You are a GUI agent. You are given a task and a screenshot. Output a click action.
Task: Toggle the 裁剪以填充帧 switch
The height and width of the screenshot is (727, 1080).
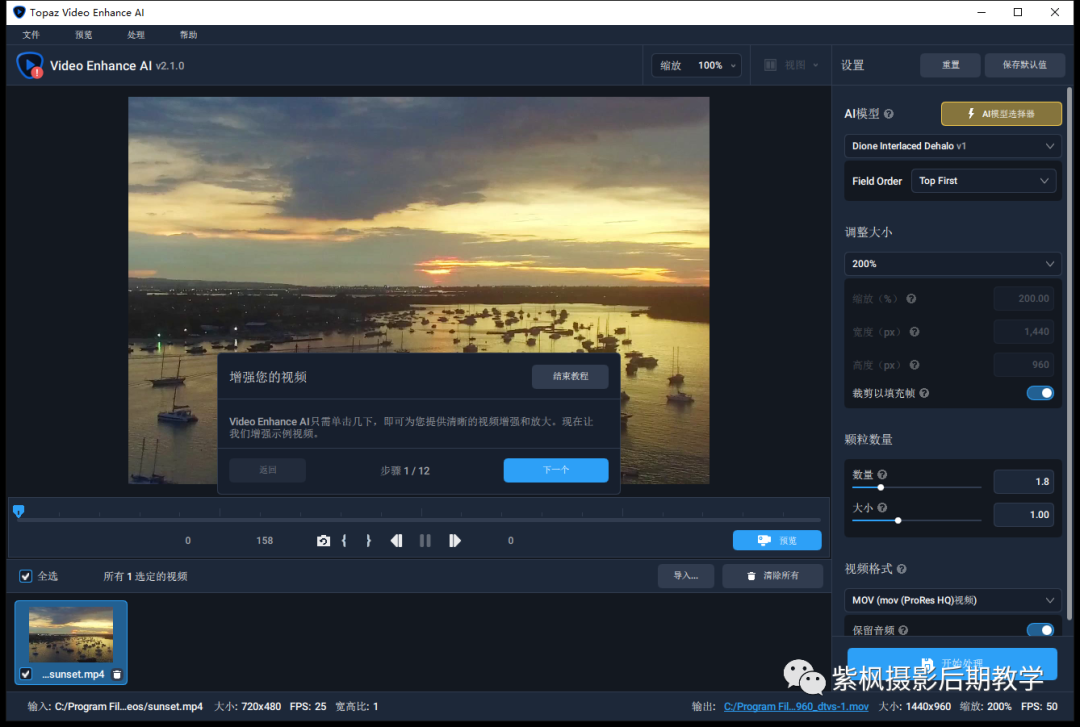click(1040, 393)
